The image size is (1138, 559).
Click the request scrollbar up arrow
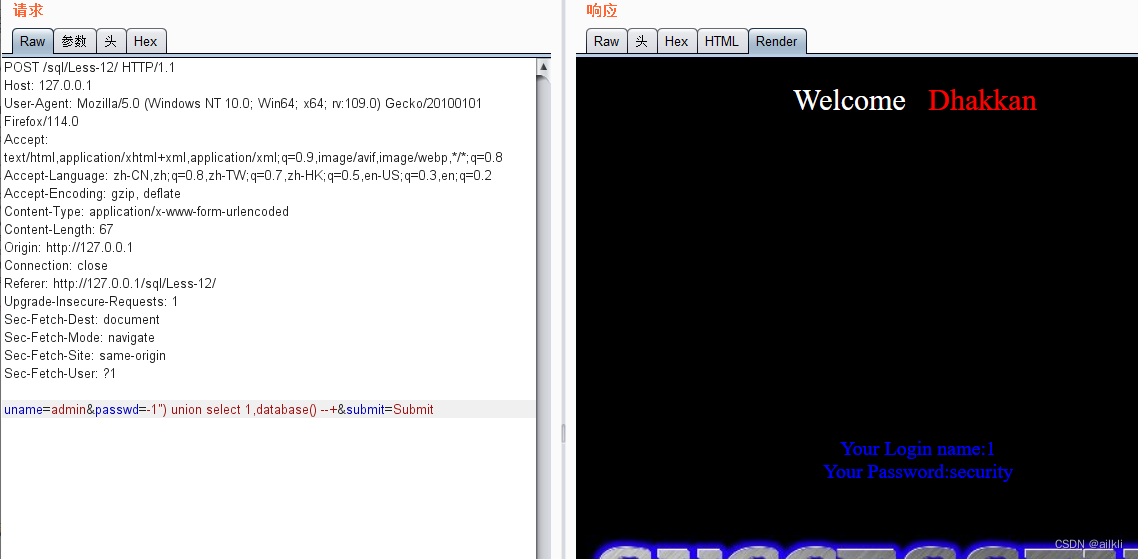point(543,67)
